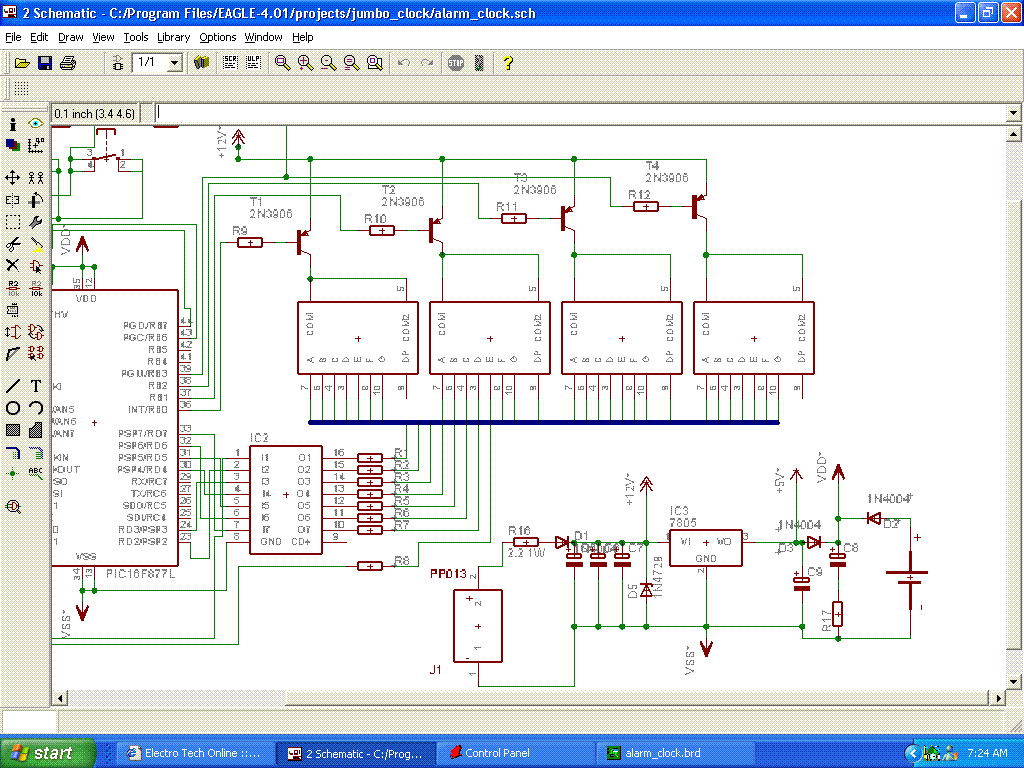Select the Invoke gate tool
Screen dimensions: 1024x768
click(x=36, y=354)
